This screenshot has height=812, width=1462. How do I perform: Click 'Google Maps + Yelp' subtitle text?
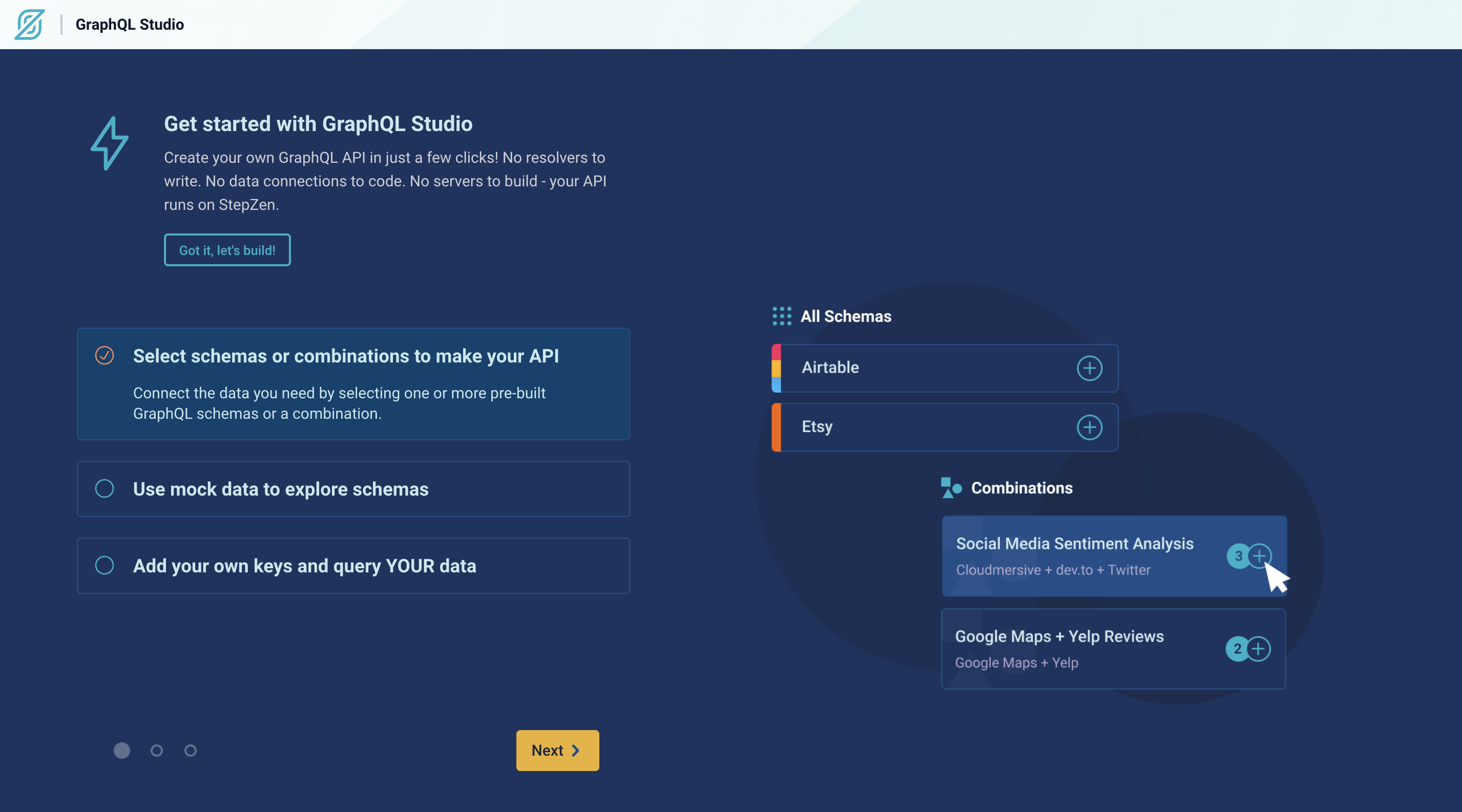click(x=1016, y=663)
